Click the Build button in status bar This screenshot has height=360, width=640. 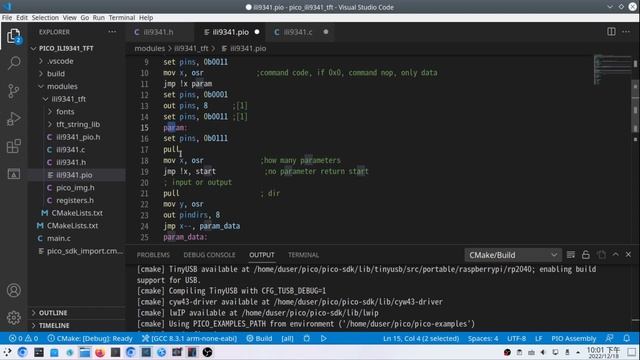click(x=259, y=338)
